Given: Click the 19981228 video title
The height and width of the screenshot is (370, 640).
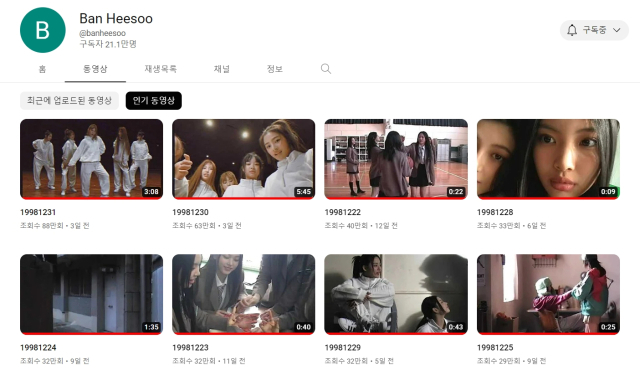Looking at the screenshot, I should click(495, 213).
